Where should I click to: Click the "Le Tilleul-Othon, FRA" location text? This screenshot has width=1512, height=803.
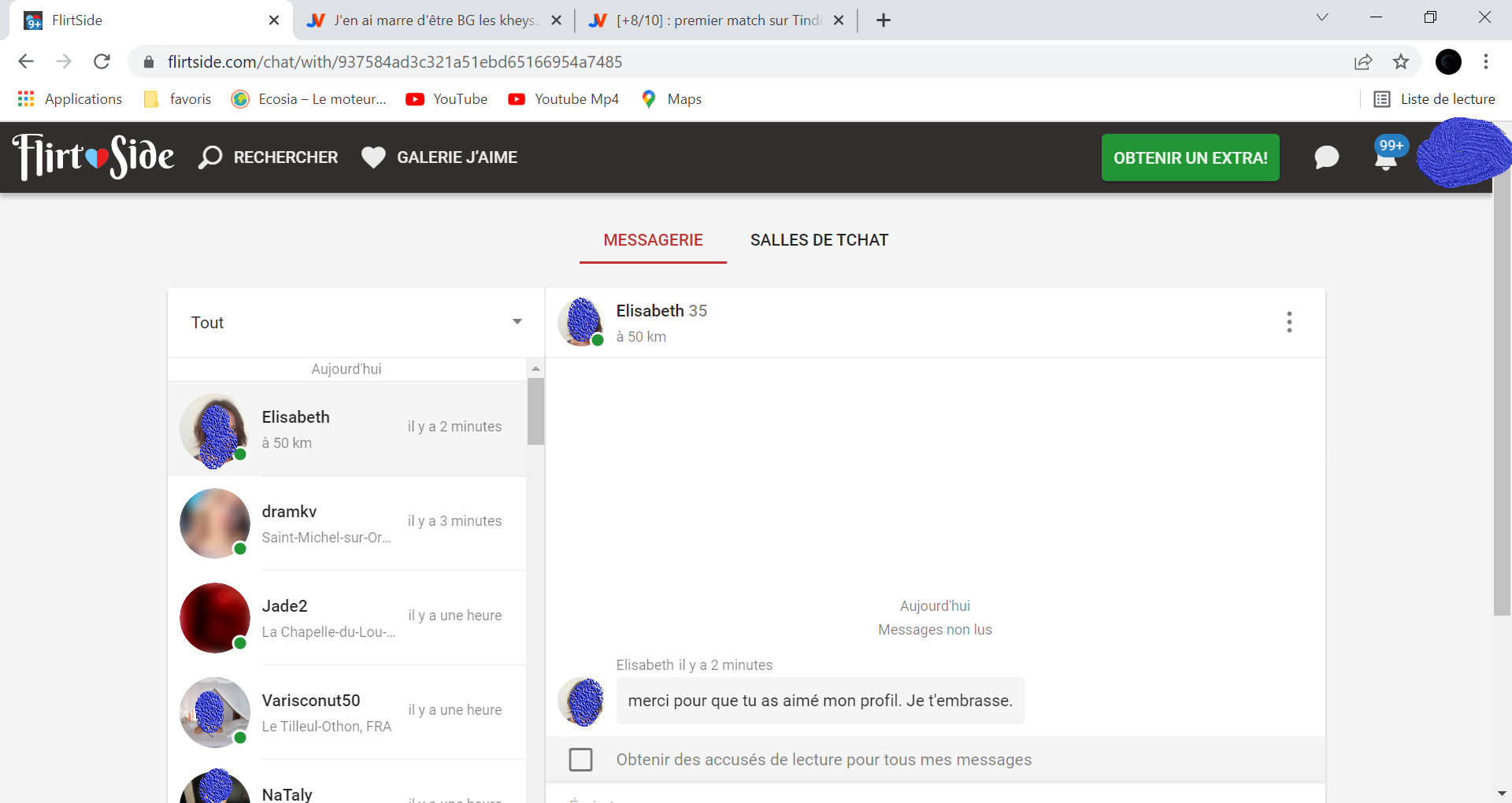[327, 727]
